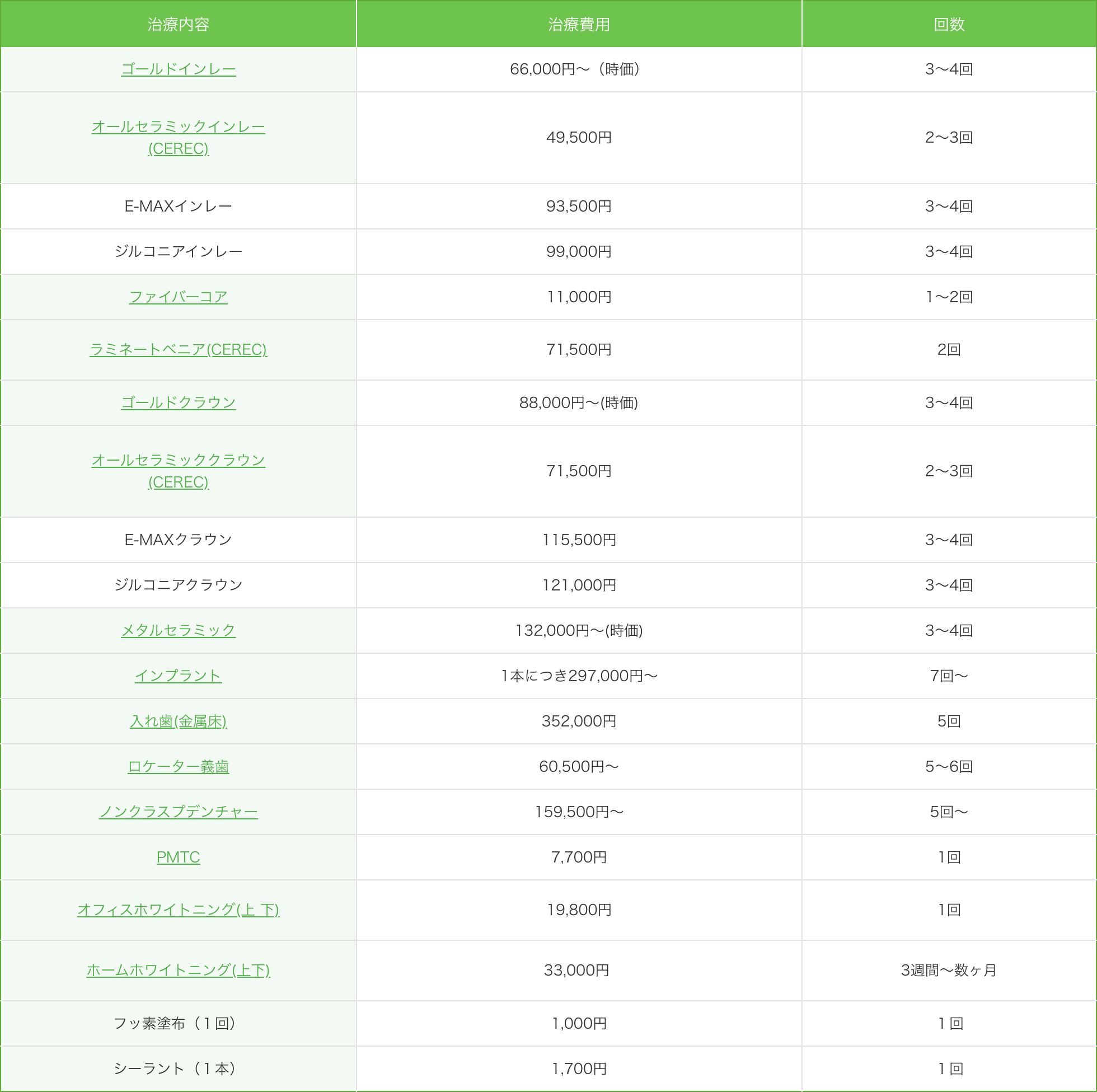
Task: Follow the ラミネートベニア(CEREC) link
Action: 179,350
